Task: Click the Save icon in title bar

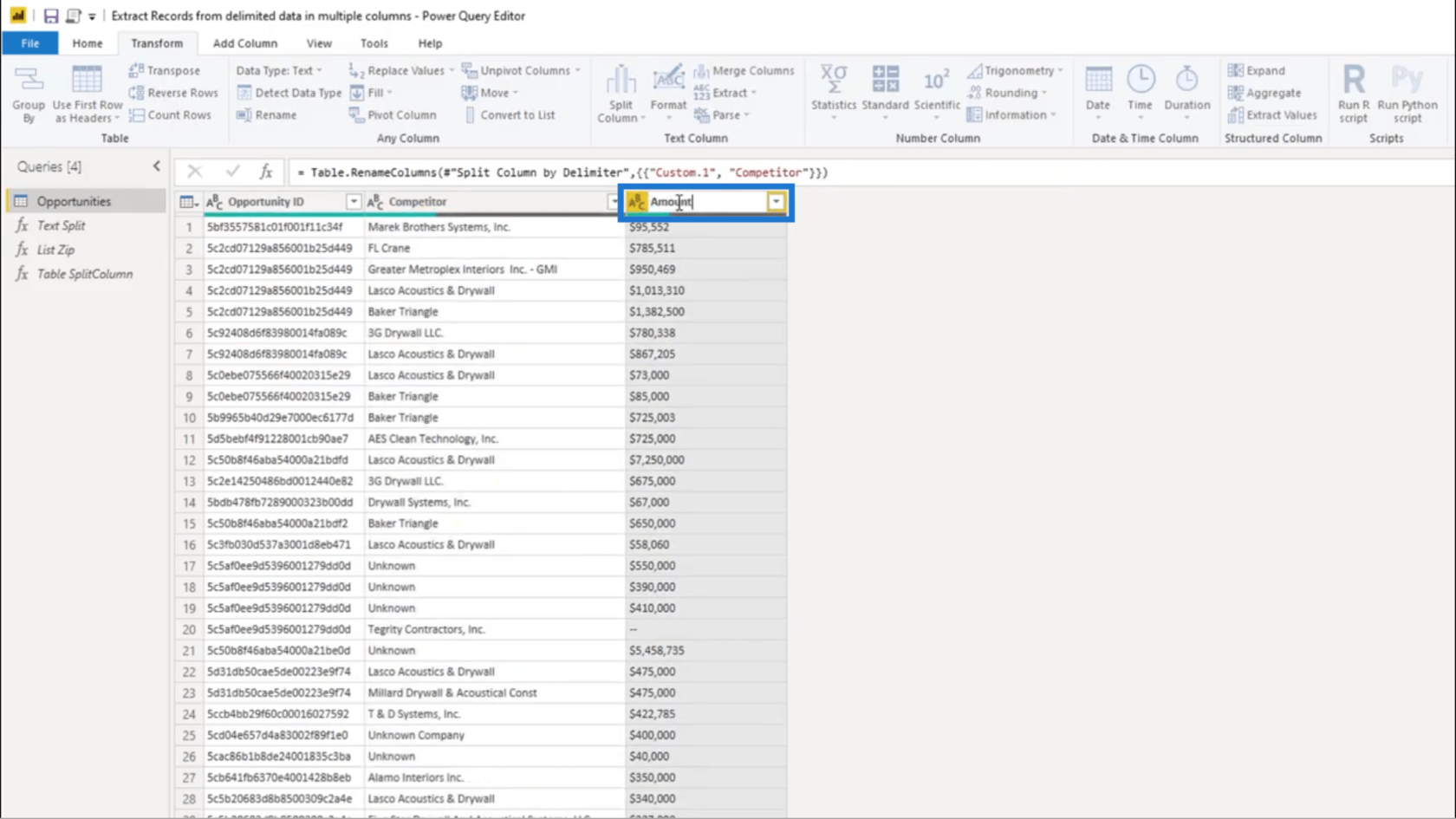Action: click(50, 16)
